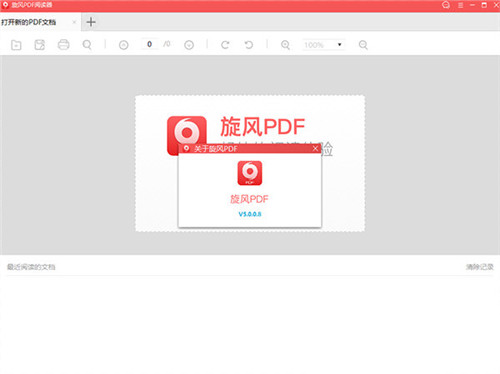The width and height of the screenshot is (500, 374).
Task: Maximize the 旋风PDF window
Action: (x=484, y=5)
